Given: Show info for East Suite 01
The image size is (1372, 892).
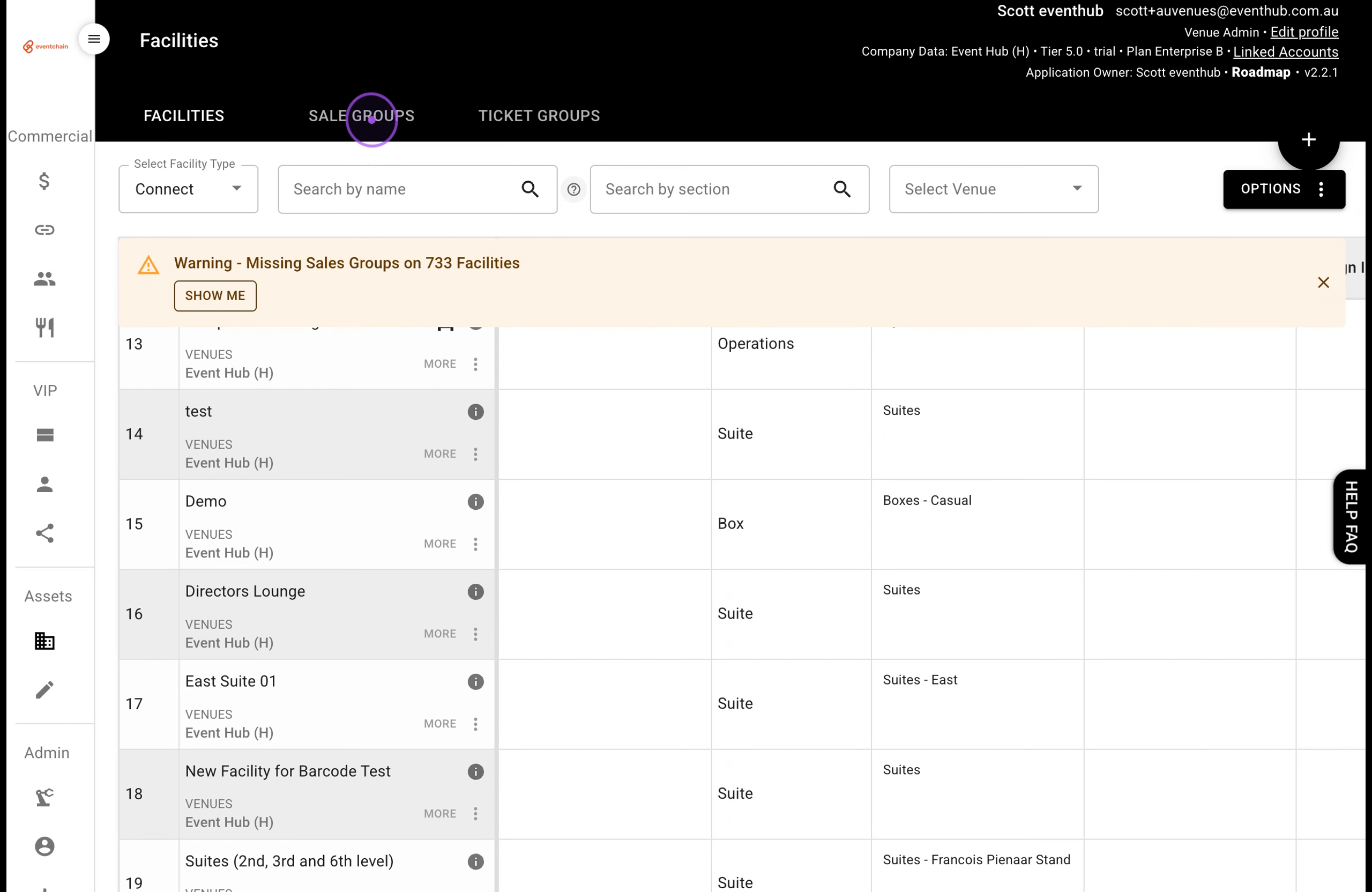Looking at the screenshot, I should (x=475, y=681).
